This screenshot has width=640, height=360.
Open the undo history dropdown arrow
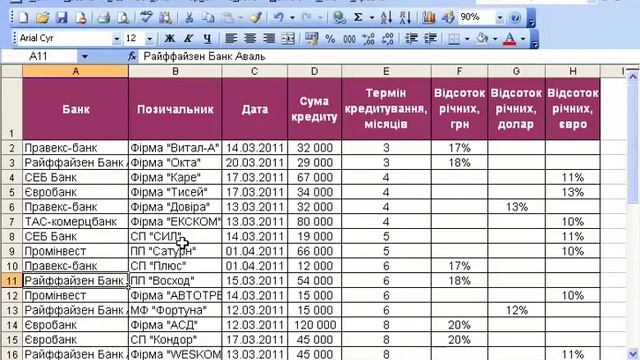coord(292,18)
